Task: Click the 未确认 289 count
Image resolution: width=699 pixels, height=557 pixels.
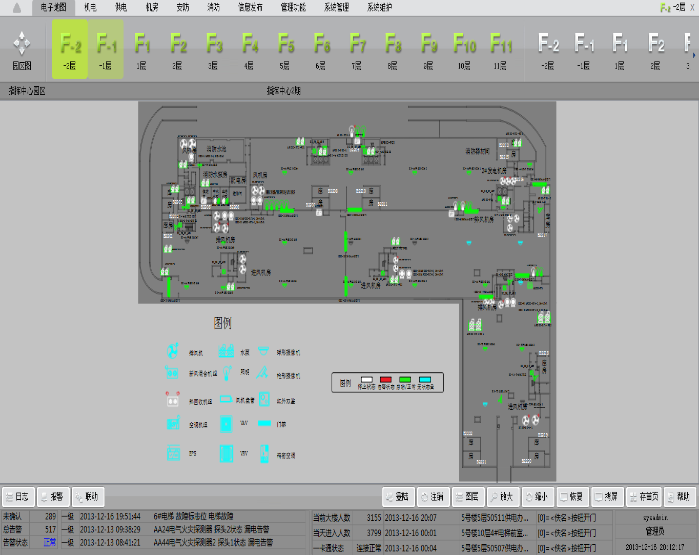Action: point(50,516)
